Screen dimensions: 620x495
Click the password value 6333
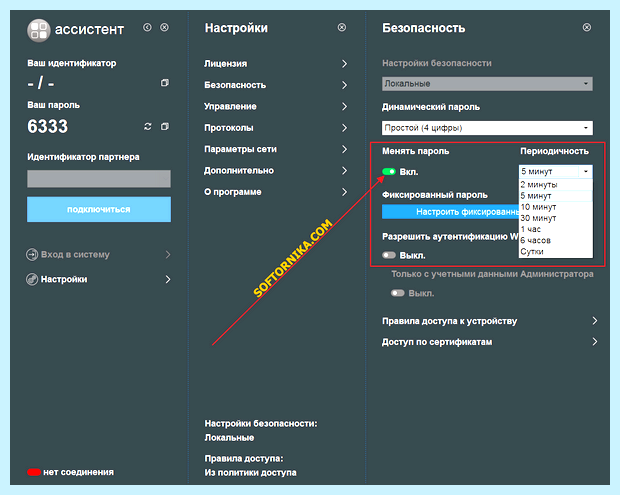pos(47,127)
